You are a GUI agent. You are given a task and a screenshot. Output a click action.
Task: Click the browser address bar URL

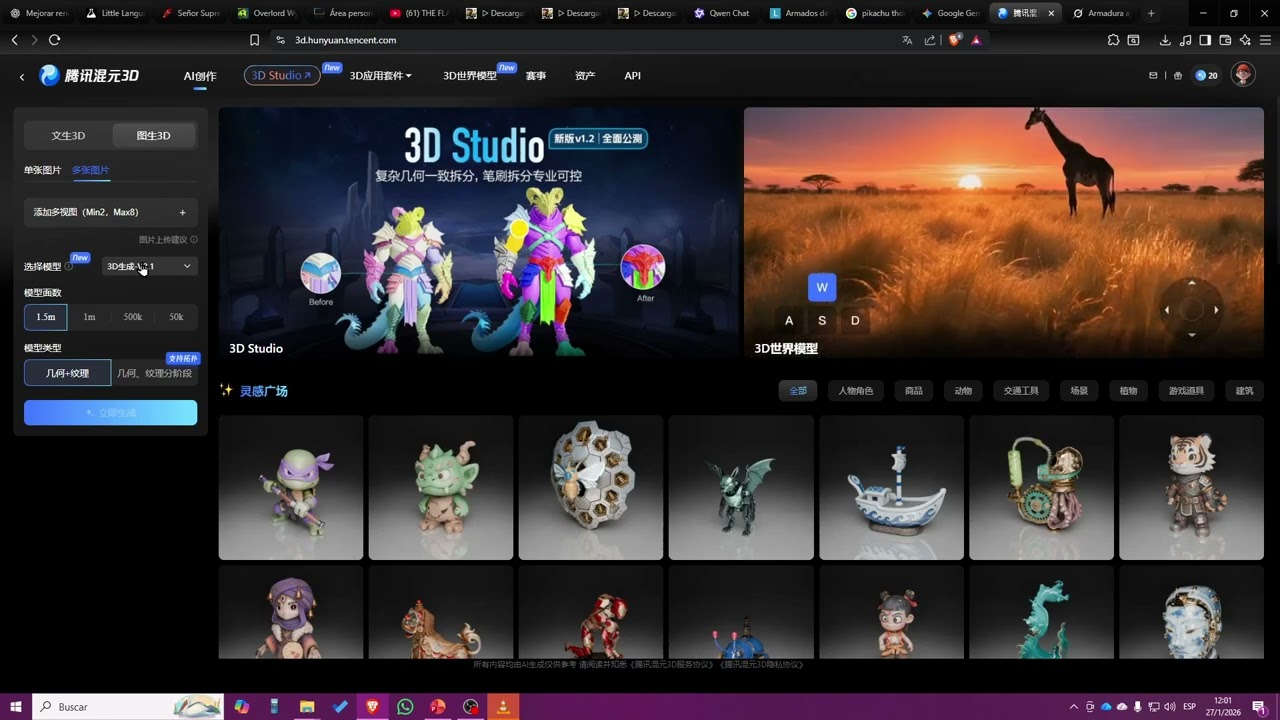point(345,40)
